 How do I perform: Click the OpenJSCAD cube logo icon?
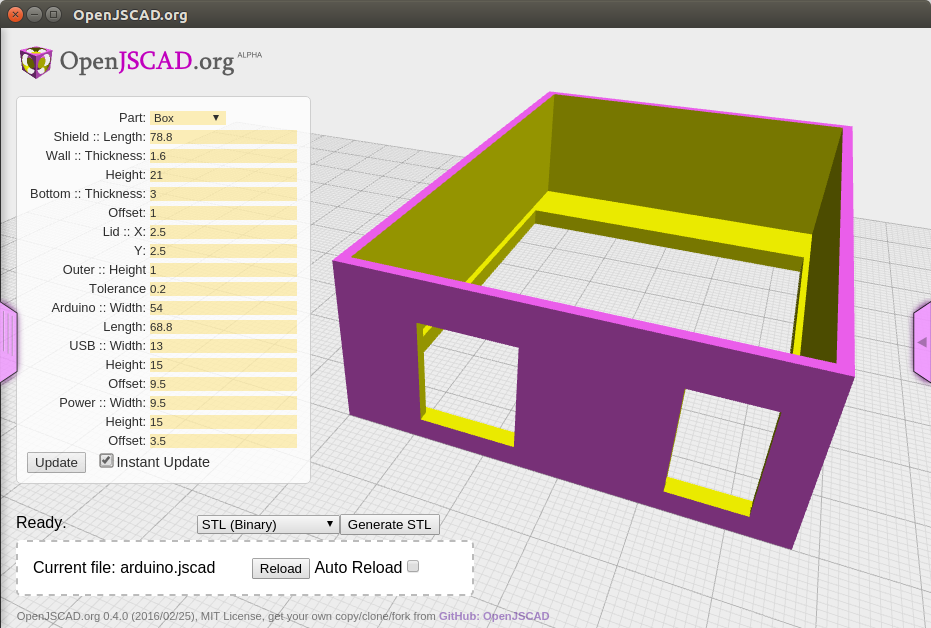tap(36, 62)
